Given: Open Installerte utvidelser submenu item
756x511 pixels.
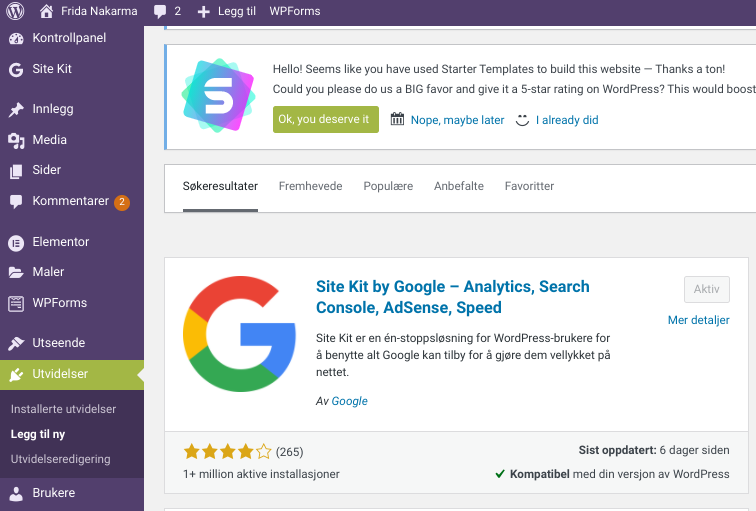Looking at the screenshot, I should (x=63, y=409).
